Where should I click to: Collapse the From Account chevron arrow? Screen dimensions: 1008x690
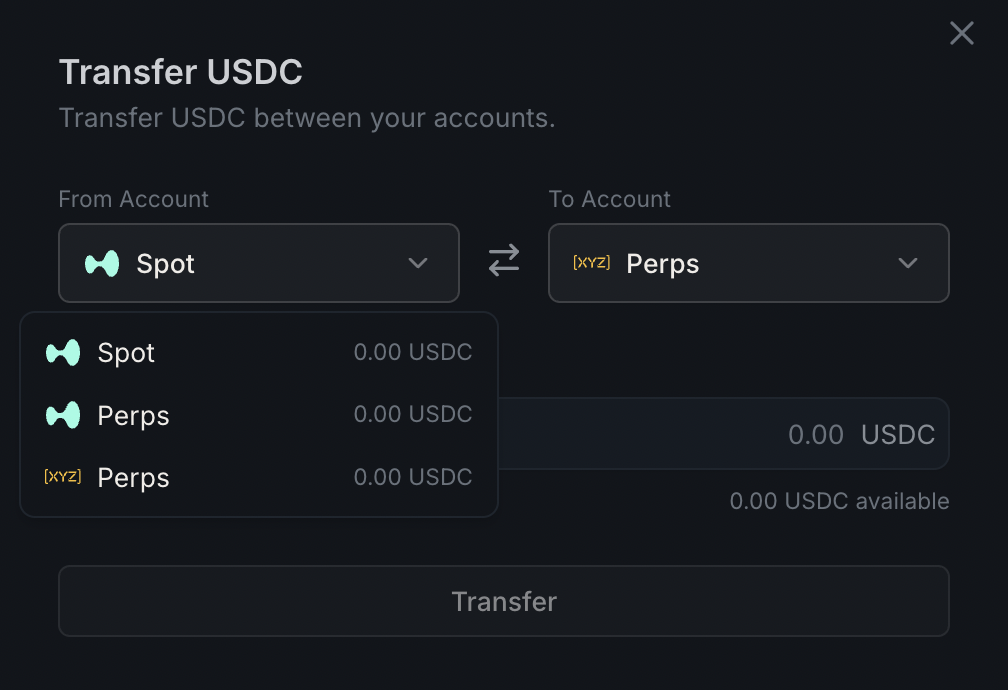click(418, 263)
